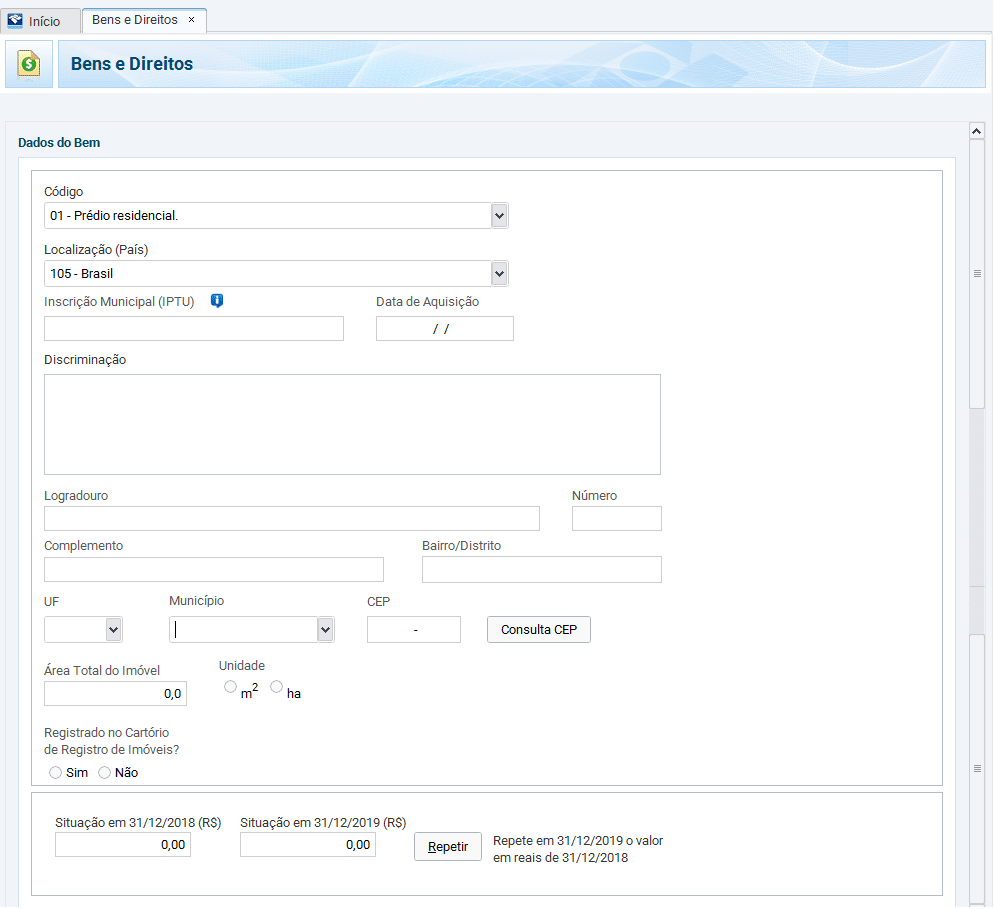Image resolution: width=995 pixels, height=909 pixels.
Task: Close the Bens e Direitos tab
Action: [x=192, y=20]
